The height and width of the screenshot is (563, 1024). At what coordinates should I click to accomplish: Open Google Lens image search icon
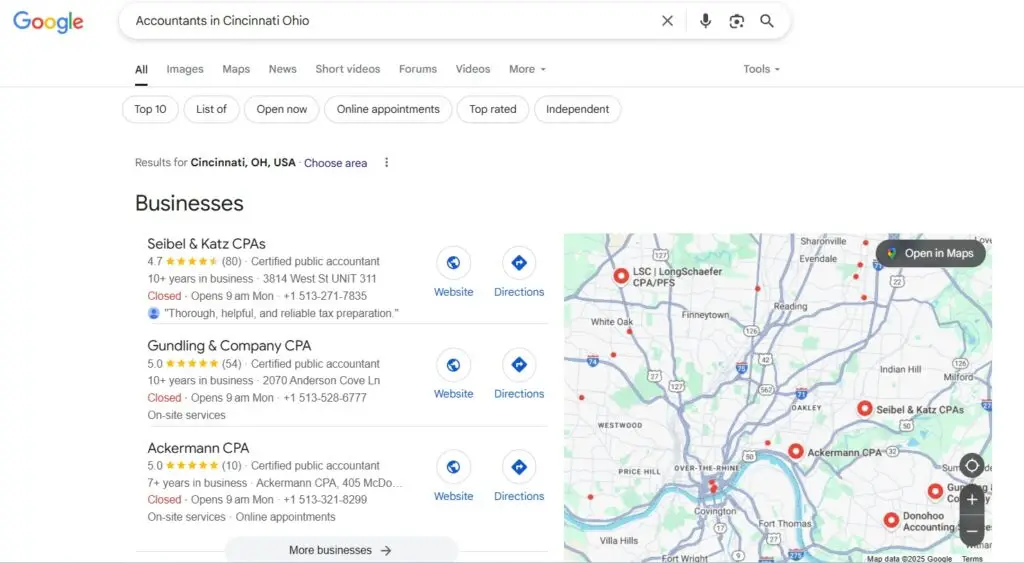737,21
